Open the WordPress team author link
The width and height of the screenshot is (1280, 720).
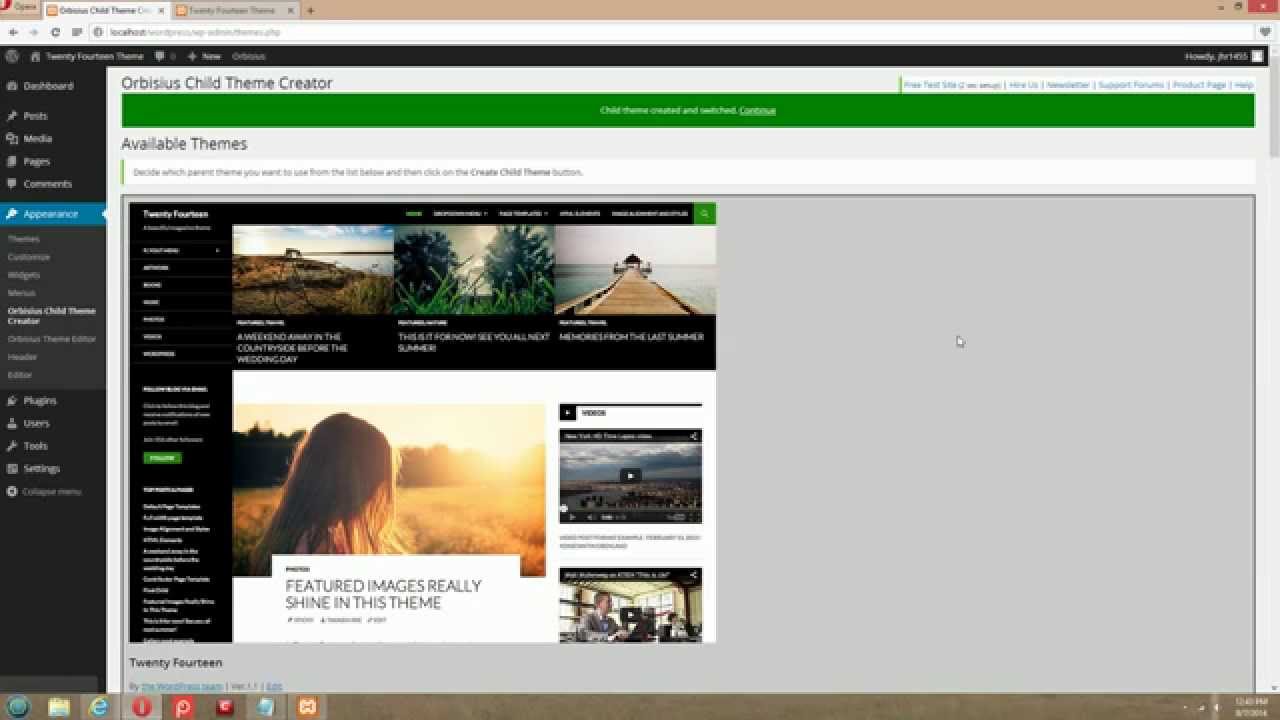point(182,686)
